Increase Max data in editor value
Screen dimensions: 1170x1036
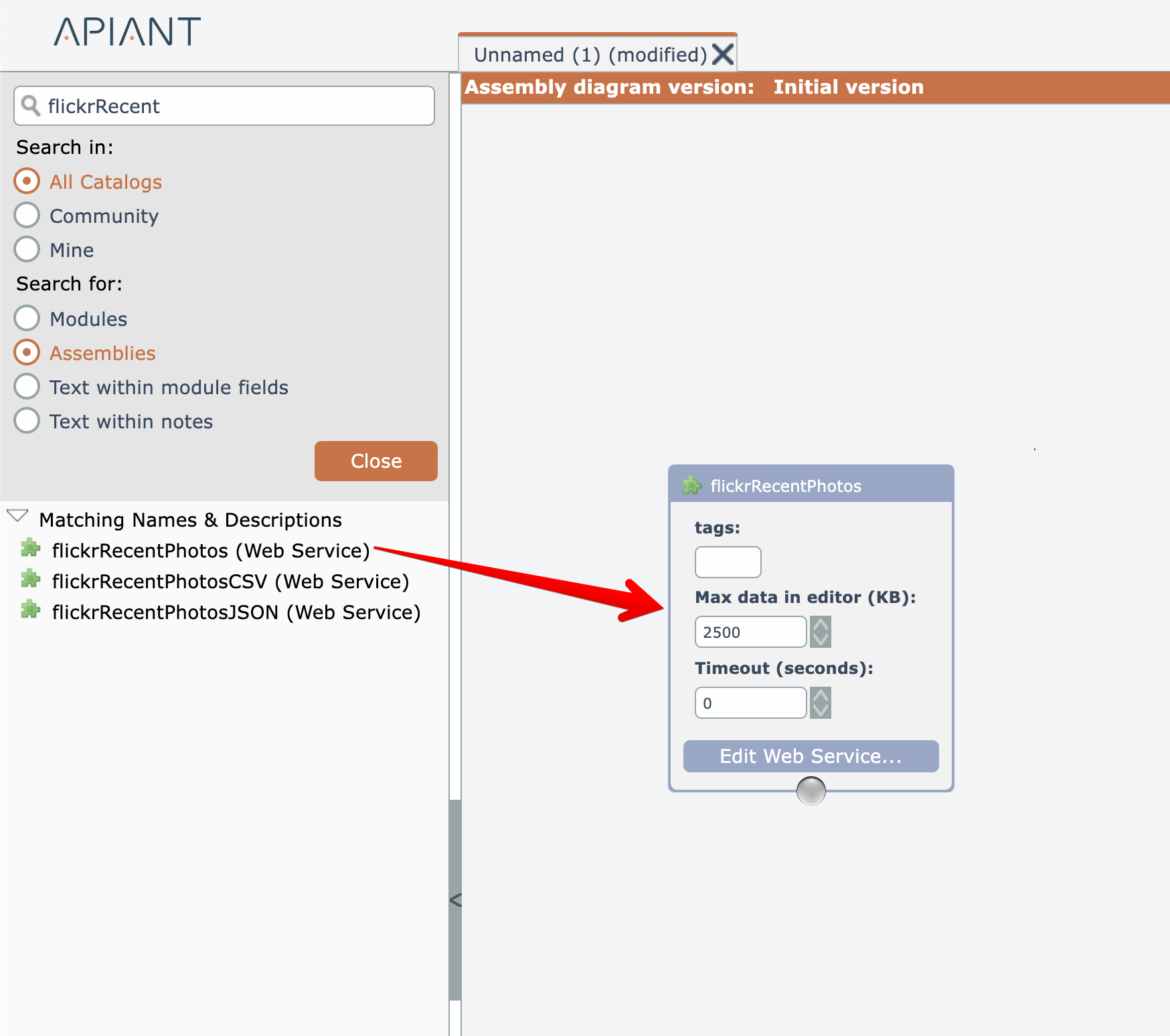(821, 625)
